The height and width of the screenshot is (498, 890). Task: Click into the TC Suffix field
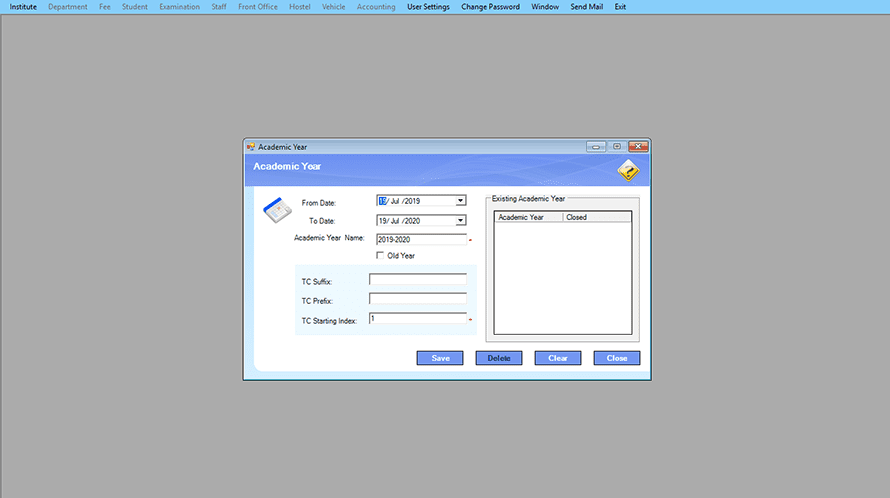[x=418, y=279]
